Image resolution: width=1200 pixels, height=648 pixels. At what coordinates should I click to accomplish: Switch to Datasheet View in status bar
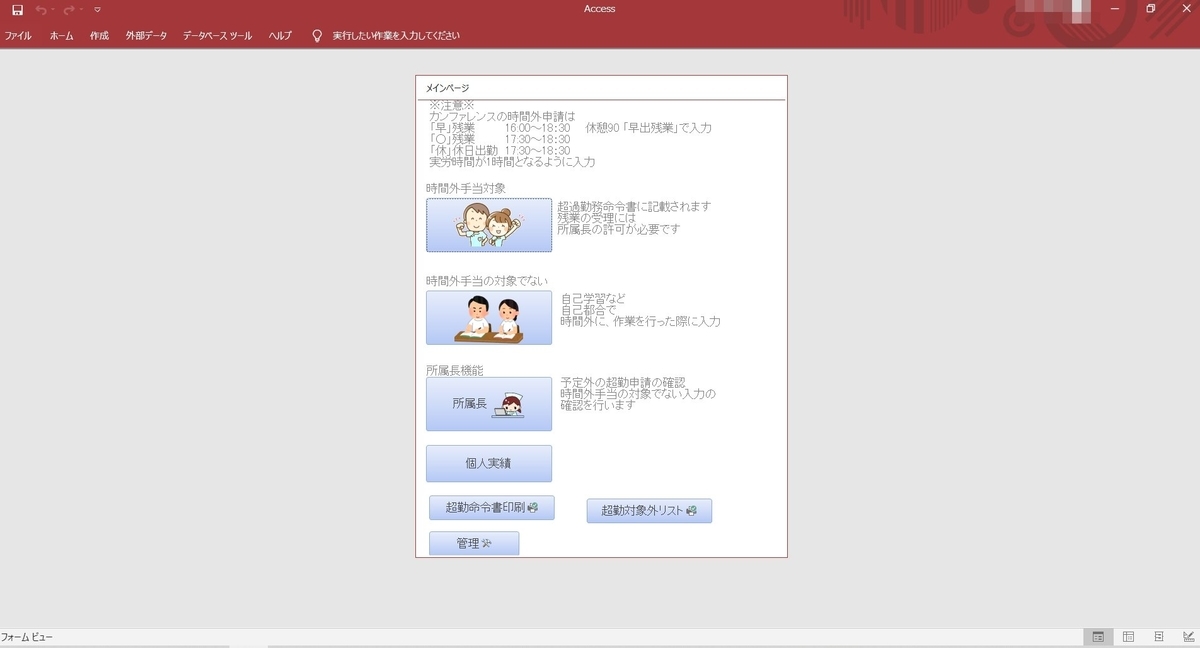point(1128,637)
